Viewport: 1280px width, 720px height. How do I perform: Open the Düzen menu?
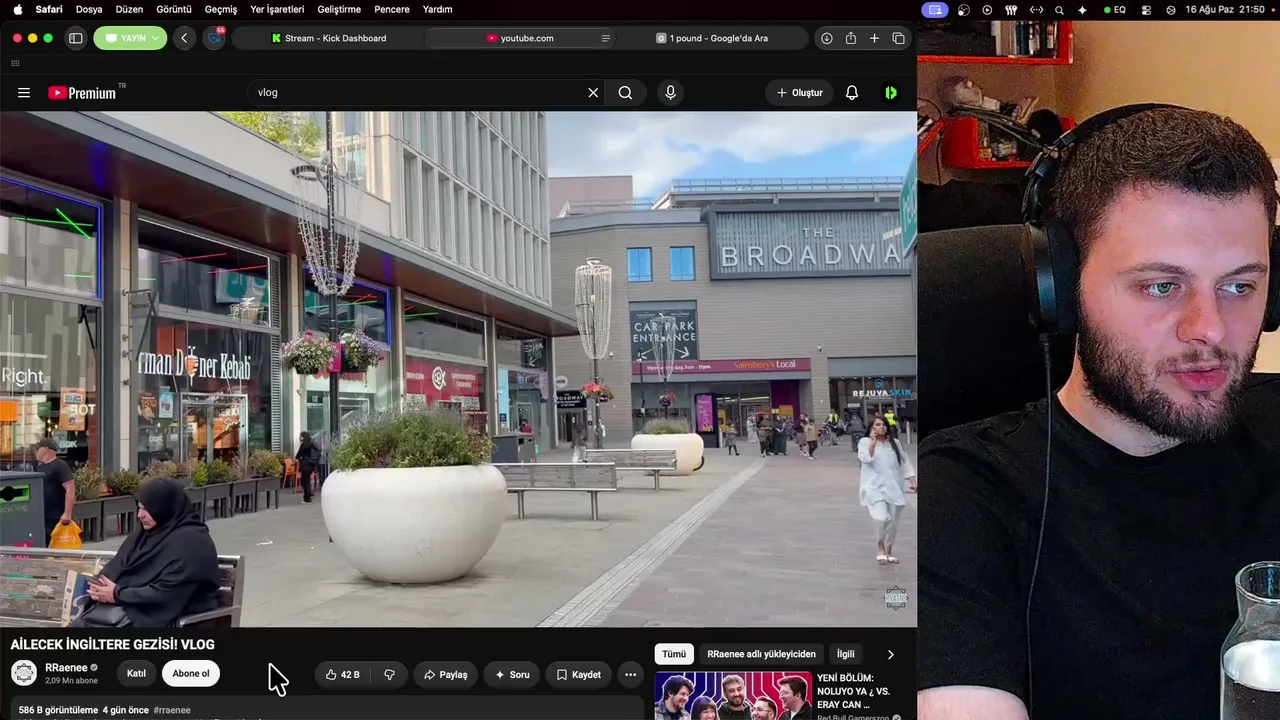click(129, 9)
